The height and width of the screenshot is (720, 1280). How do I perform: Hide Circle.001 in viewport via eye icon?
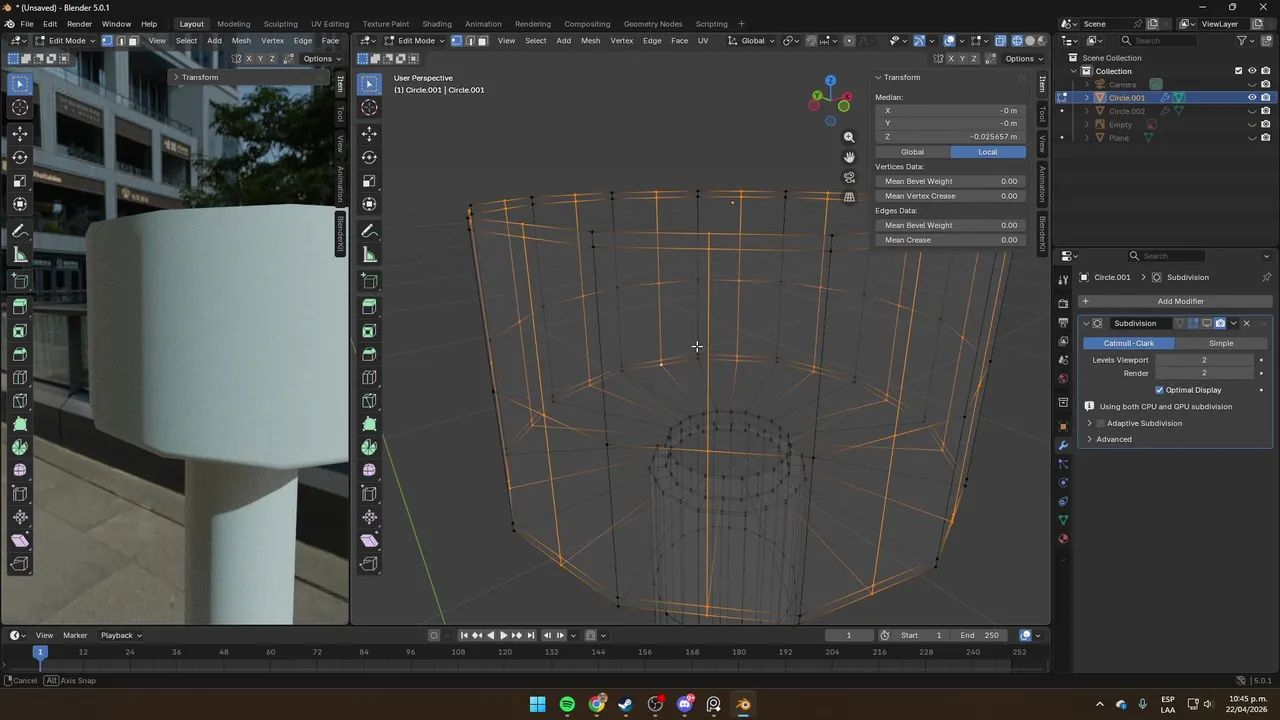point(1251,98)
